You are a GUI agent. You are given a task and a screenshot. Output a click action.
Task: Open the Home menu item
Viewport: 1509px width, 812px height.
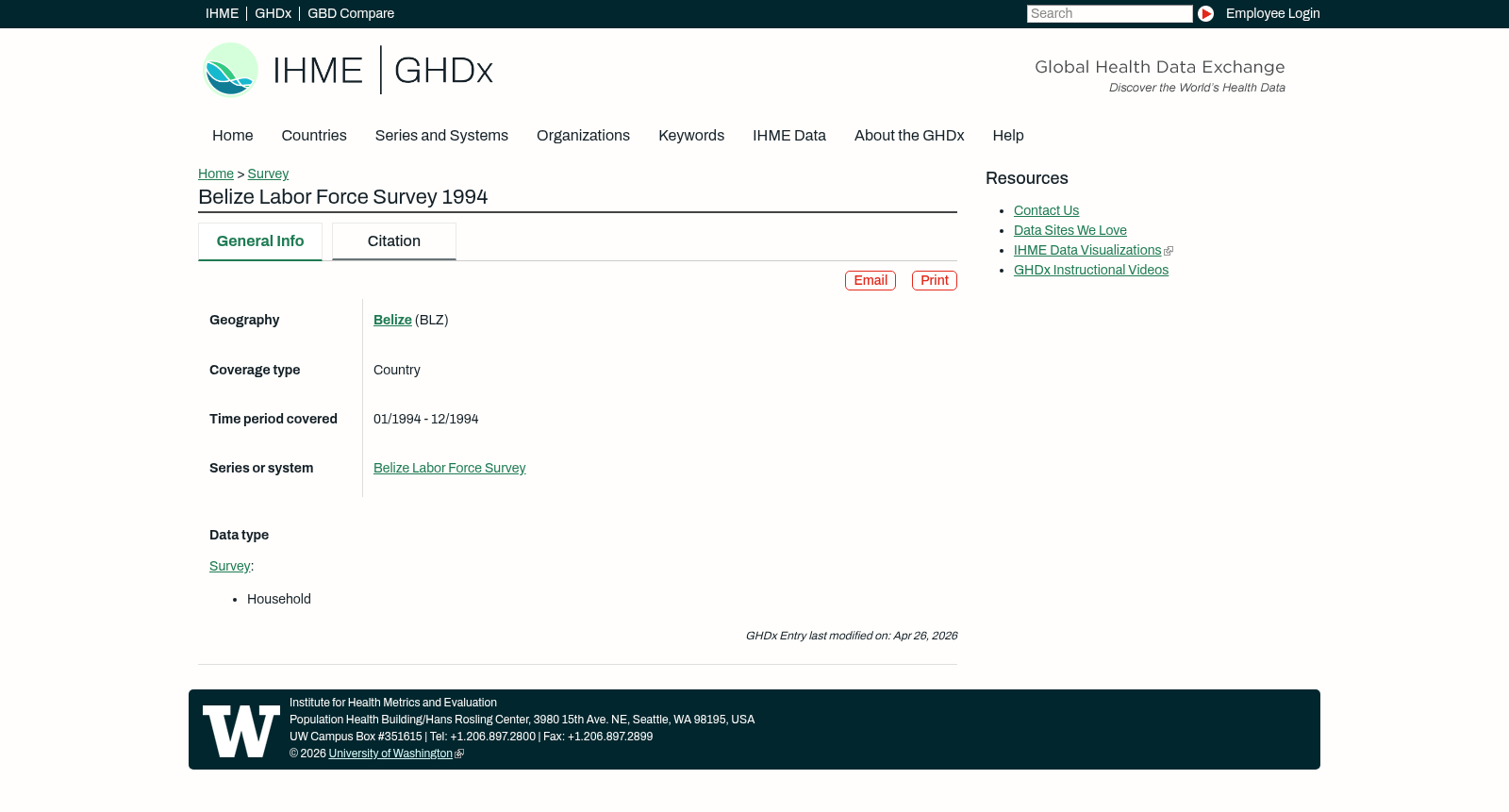[233, 136]
